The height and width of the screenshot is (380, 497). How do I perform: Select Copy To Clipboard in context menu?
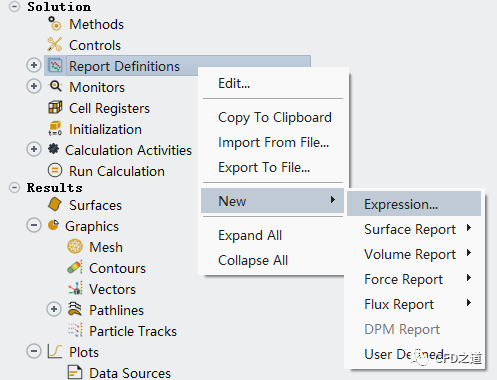275,117
